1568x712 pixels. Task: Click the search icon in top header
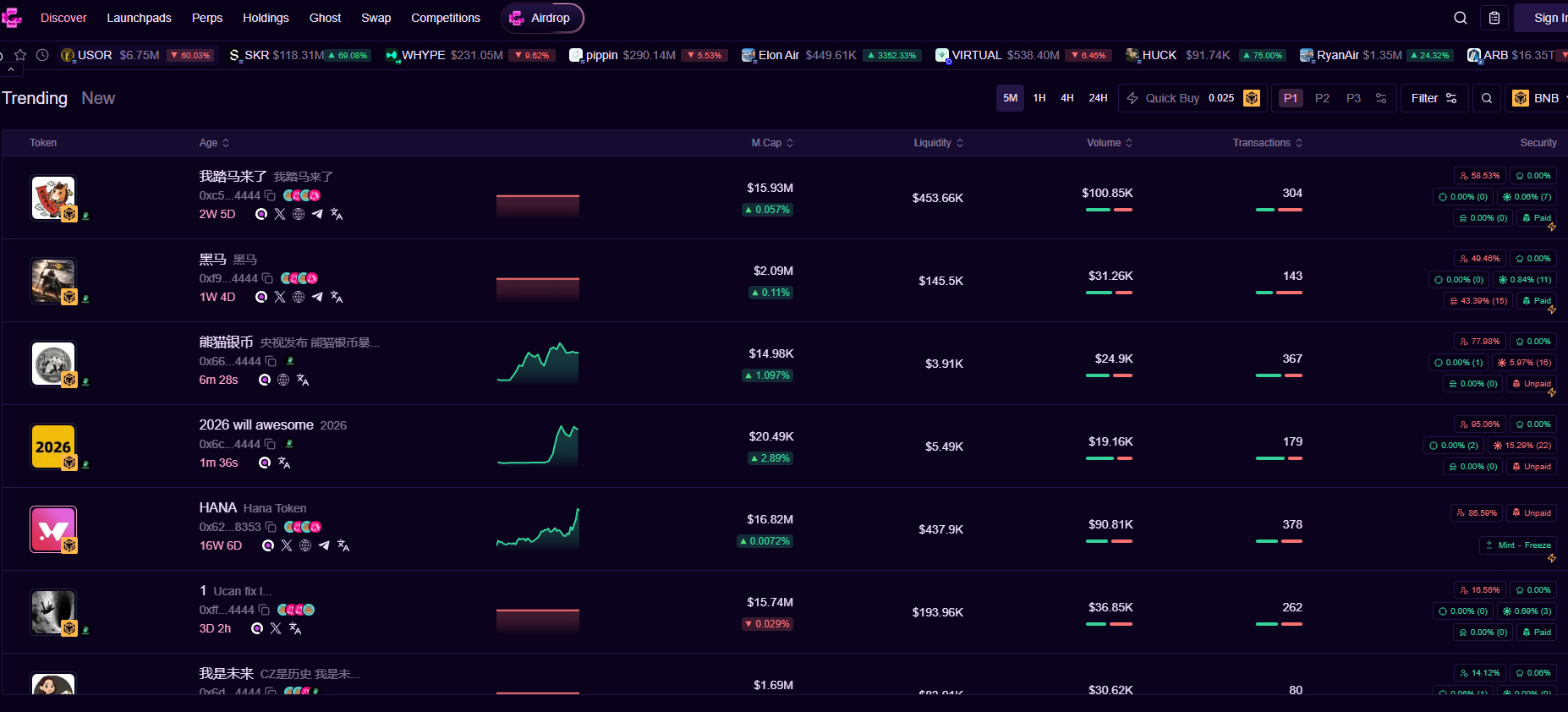pyautogui.click(x=1461, y=18)
